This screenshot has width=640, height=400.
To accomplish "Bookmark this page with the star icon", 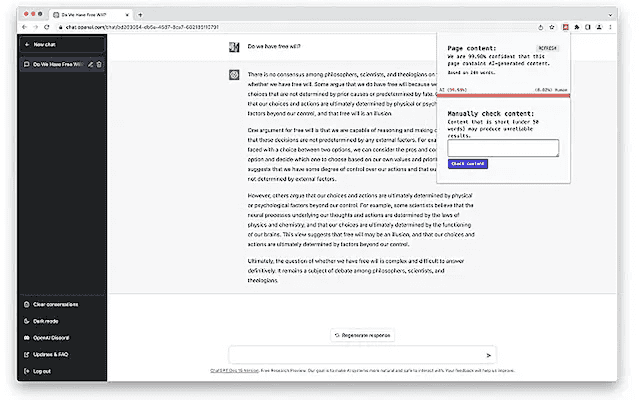I will [x=551, y=26].
